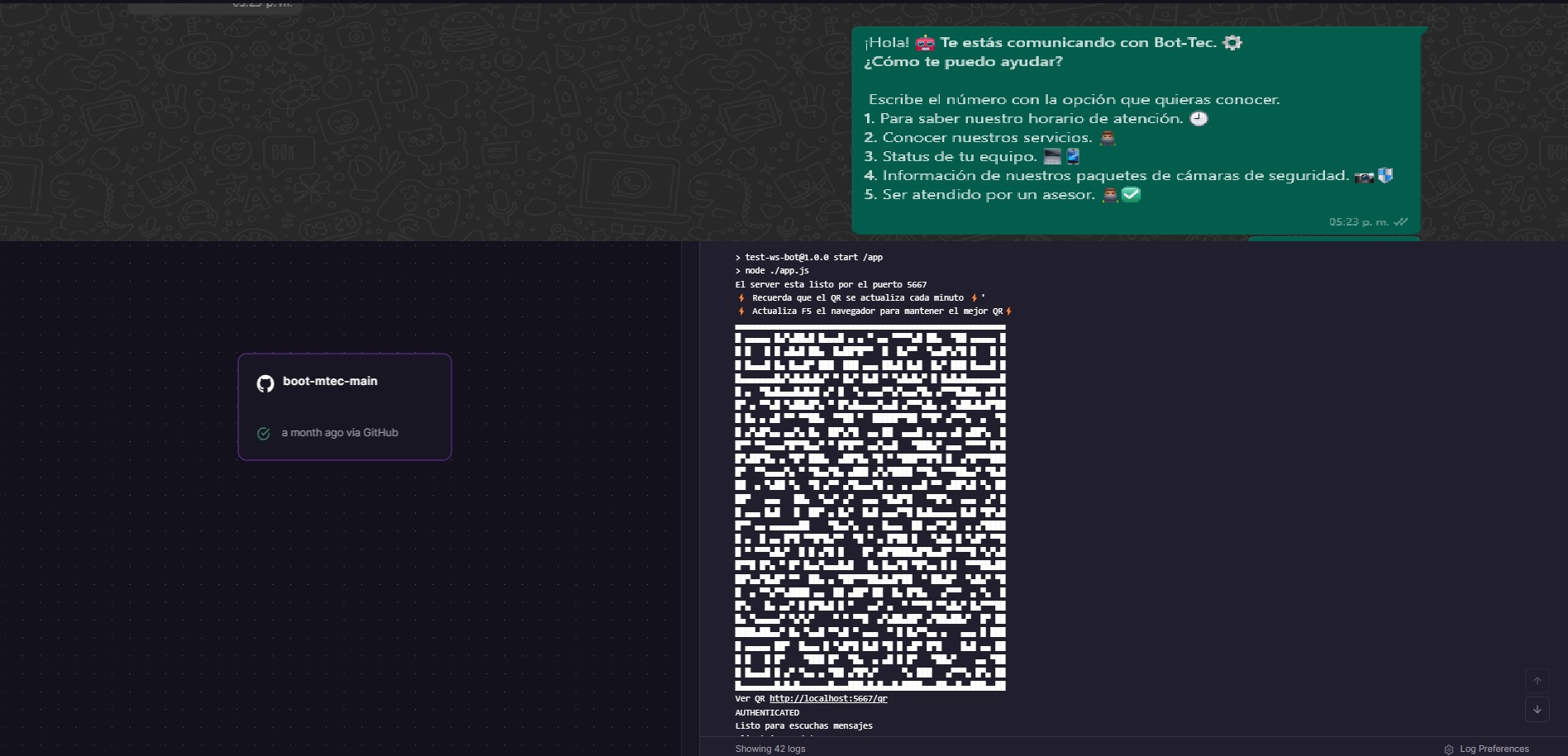Click the Bot-Tec greeting chat message bubble
The height and width of the screenshot is (756, 1568).
point(1137,131)
